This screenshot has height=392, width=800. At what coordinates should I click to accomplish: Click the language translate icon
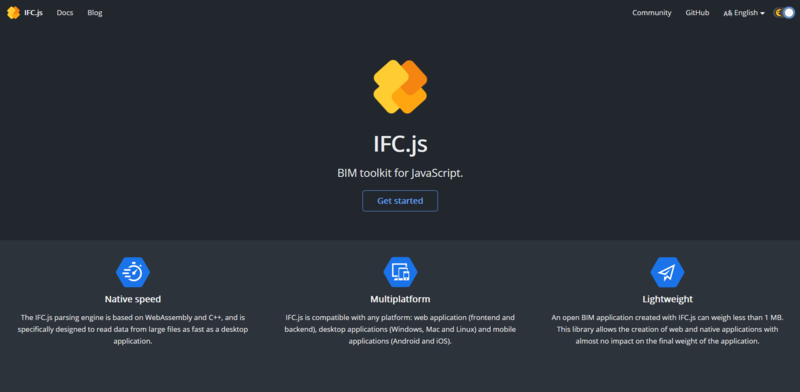point(728,13)
